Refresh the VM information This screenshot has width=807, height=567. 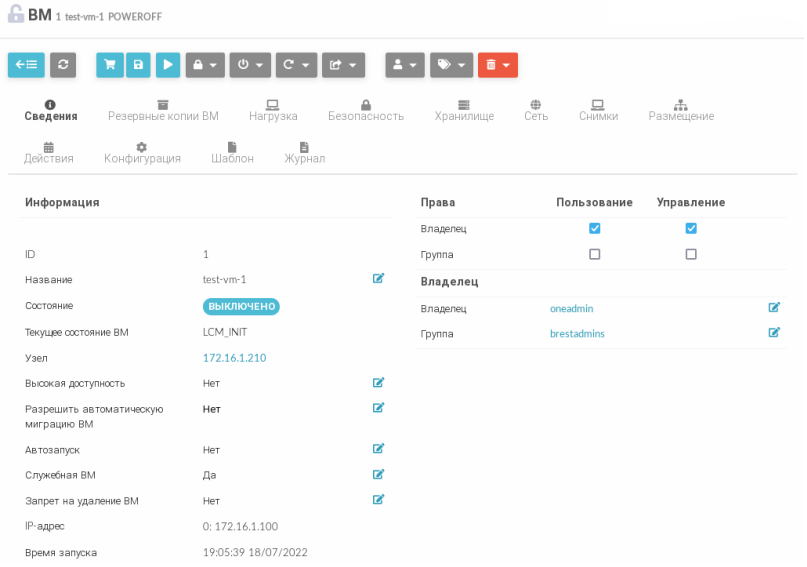(x=63, y=65)
